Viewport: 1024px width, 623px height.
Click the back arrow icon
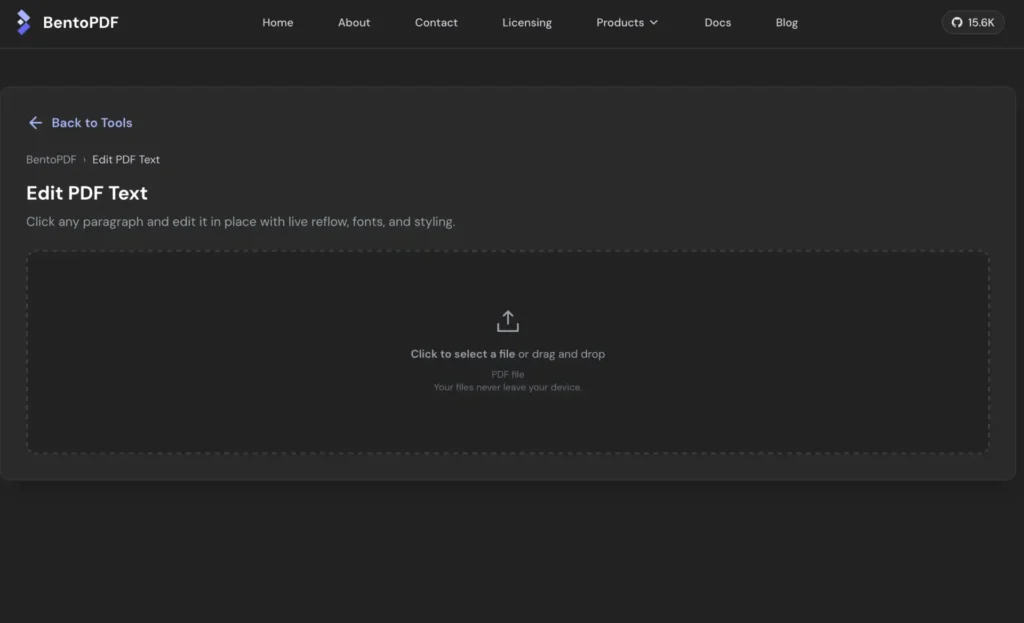click(35, 123)
